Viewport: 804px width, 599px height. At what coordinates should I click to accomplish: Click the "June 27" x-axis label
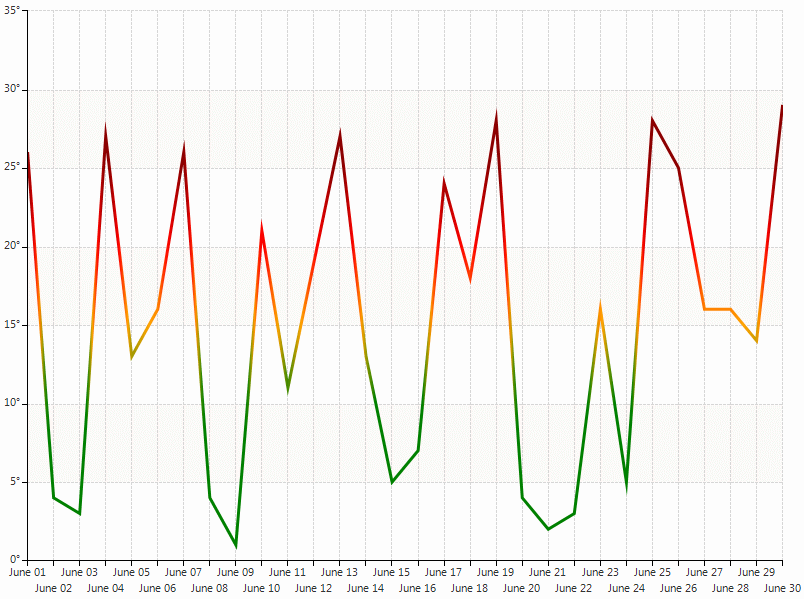click(x=705, y=572)
